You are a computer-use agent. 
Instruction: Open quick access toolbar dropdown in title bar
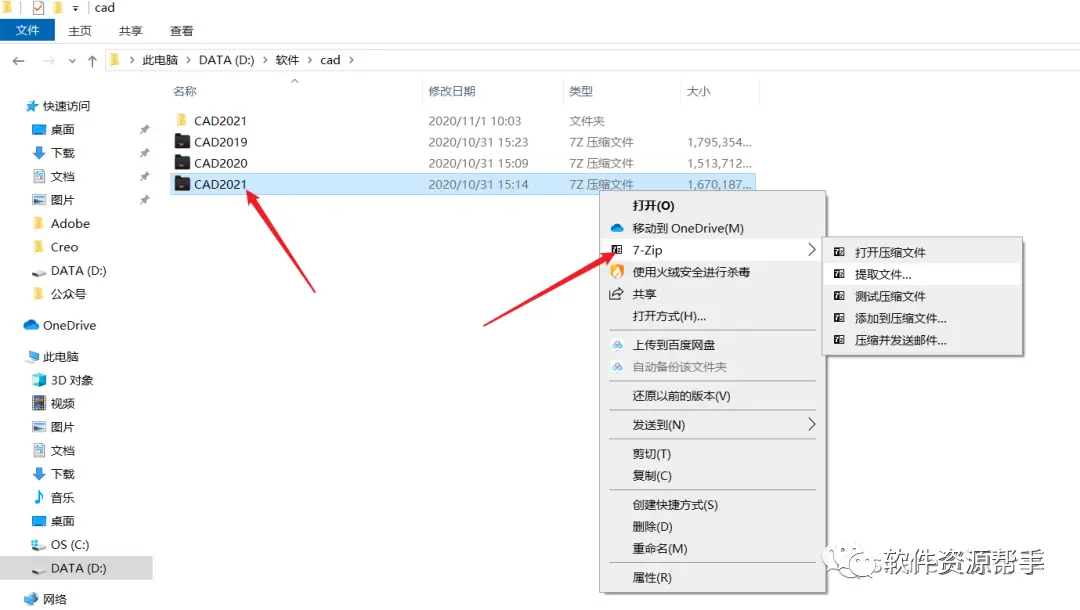[x=76, y=8]
